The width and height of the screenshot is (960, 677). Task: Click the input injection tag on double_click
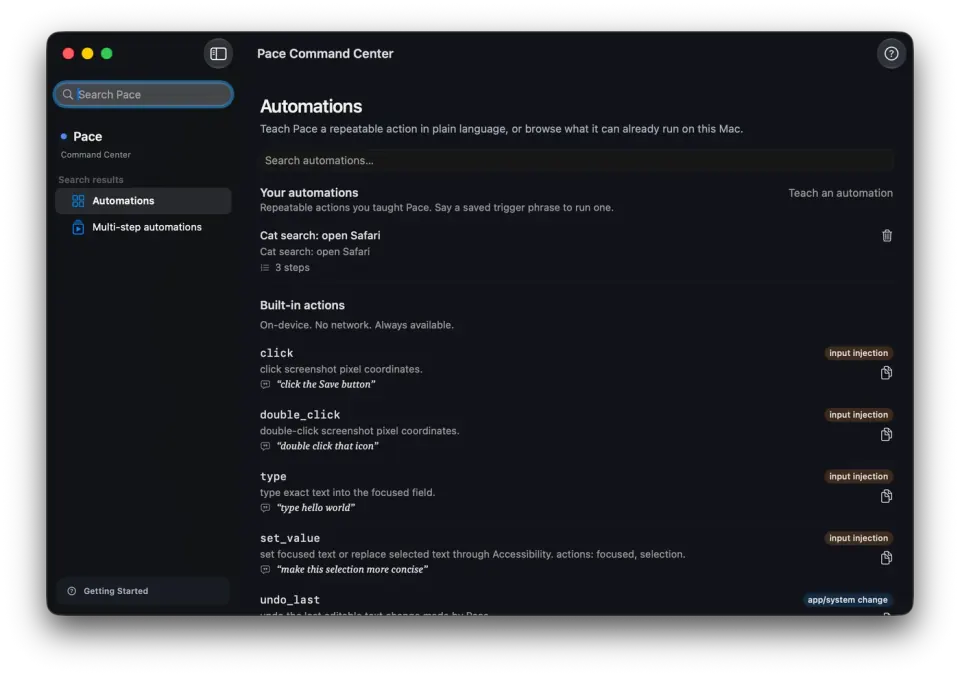pyautogui.click(x=858, y=415)
